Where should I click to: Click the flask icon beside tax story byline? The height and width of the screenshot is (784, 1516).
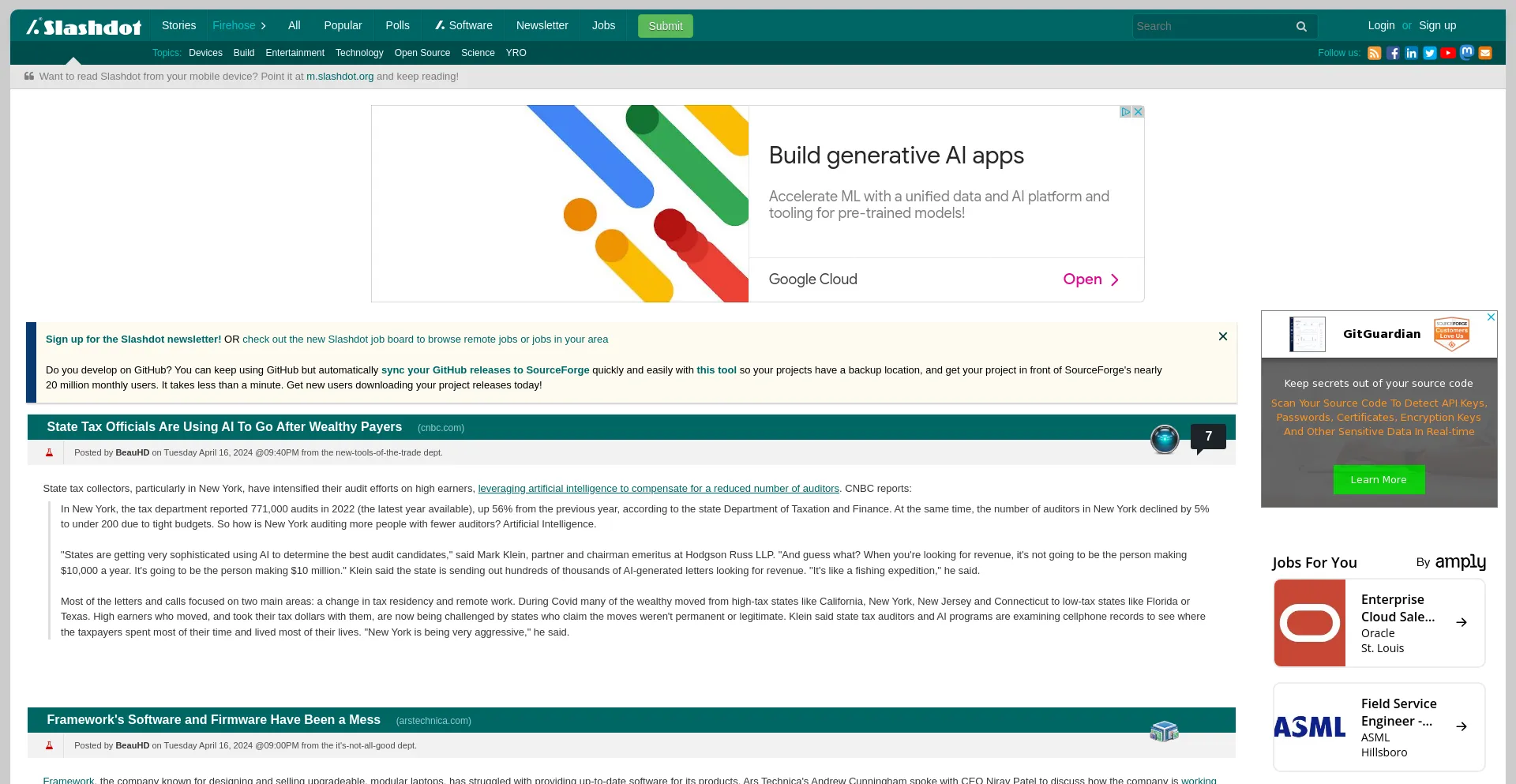(49, 452)
